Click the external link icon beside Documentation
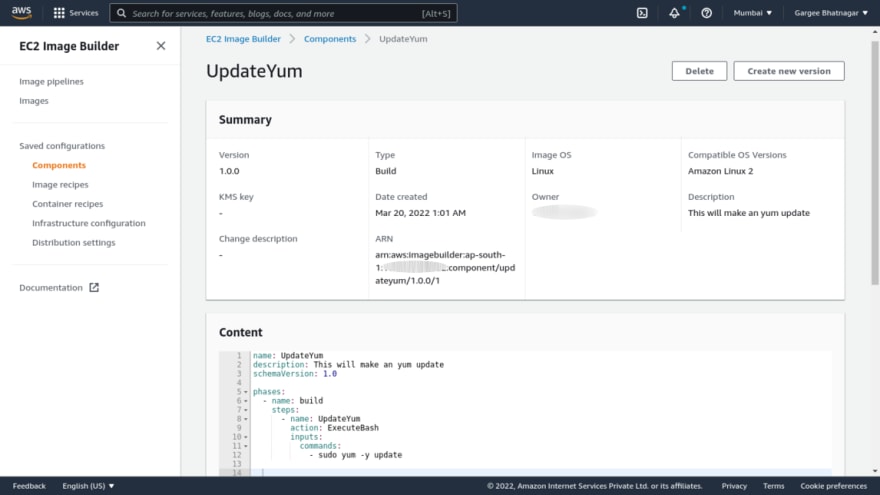 click(x=94, y=287)
